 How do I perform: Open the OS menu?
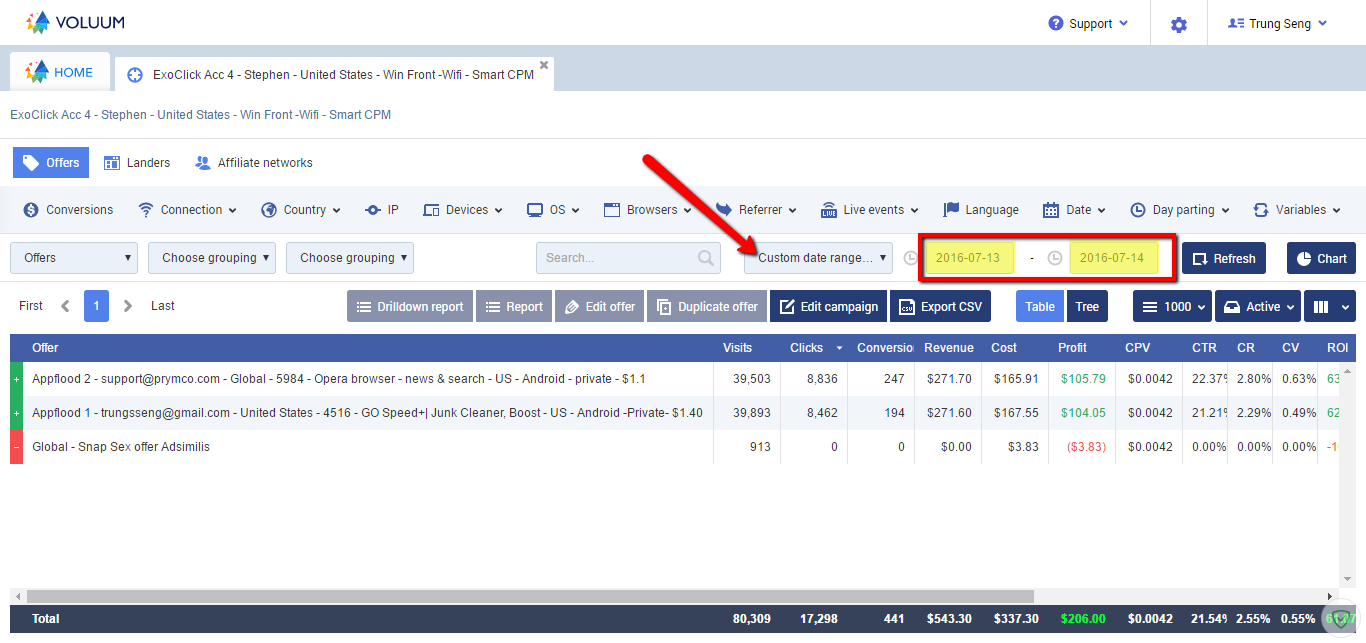pyautogui.click(x=554, y=210)
